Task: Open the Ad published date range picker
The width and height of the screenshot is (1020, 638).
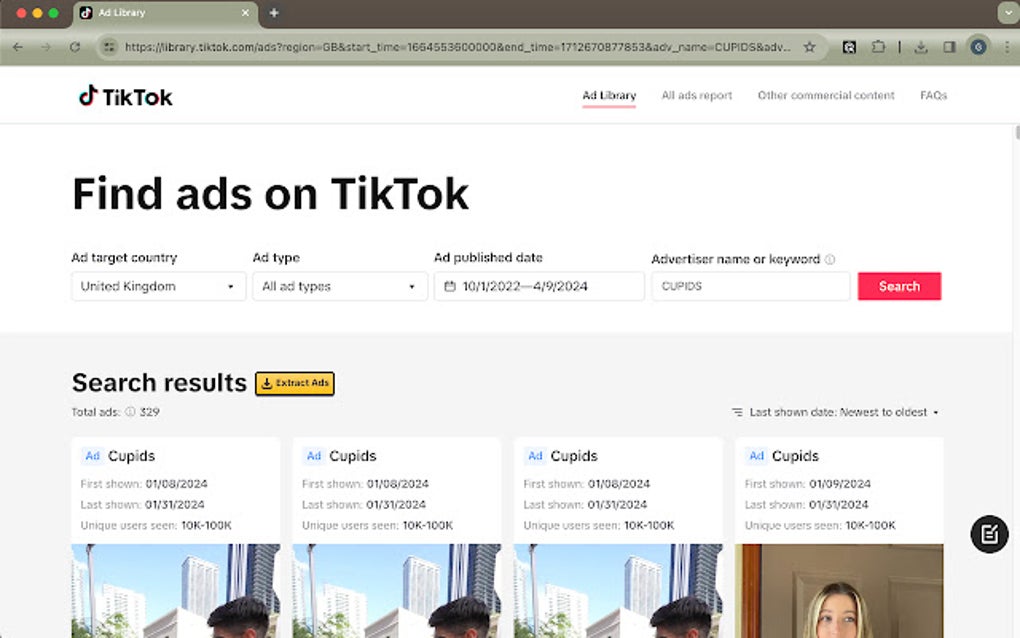Action: [x=538, y=286]
